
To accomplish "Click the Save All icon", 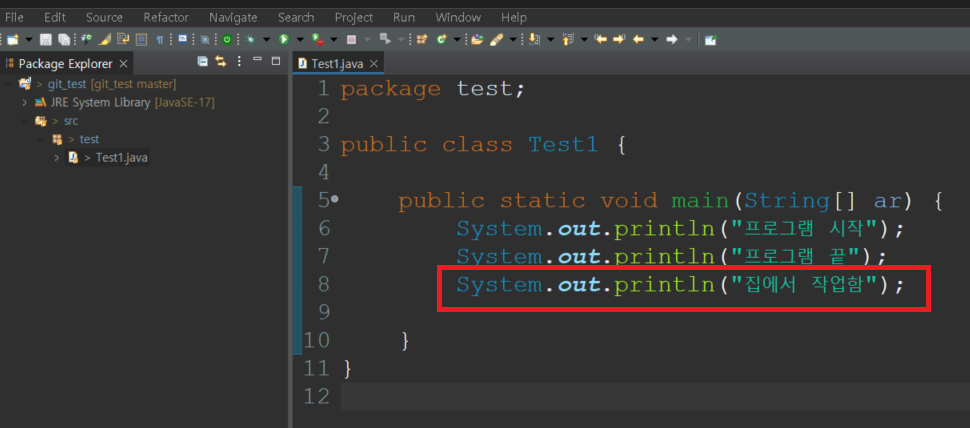I will 64,40.
